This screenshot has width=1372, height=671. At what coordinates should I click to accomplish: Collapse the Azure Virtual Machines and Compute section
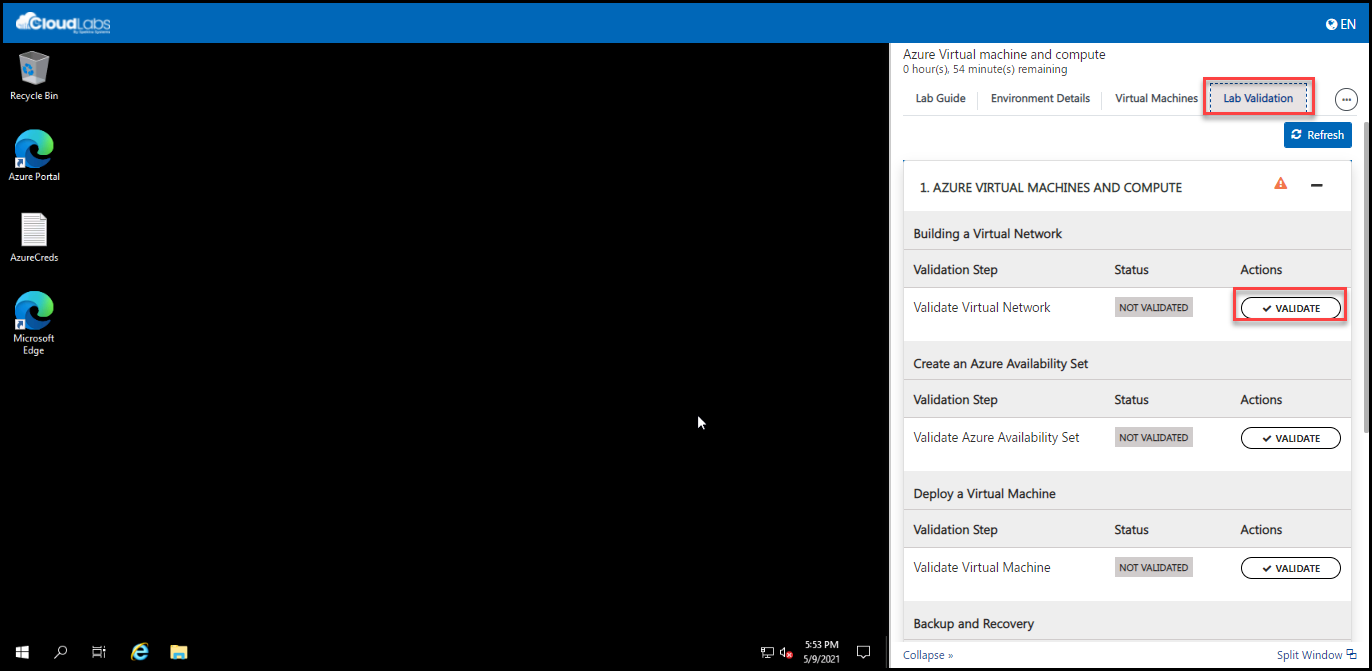[1317, 185]
